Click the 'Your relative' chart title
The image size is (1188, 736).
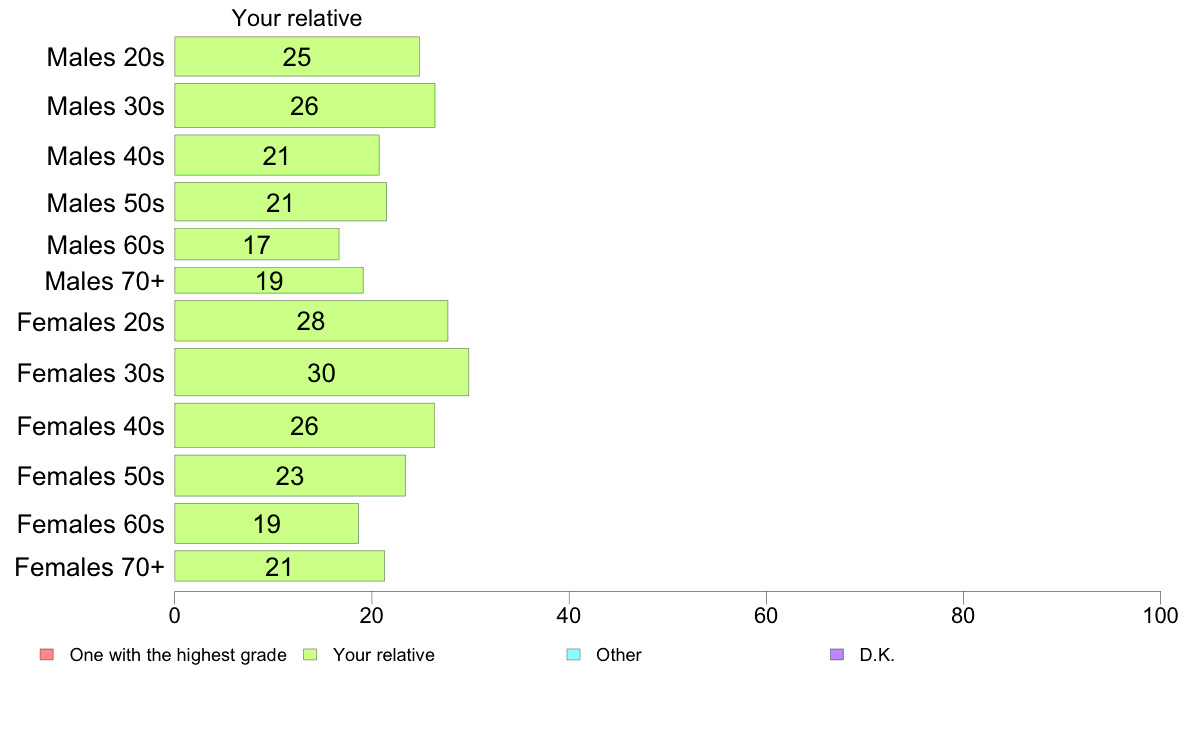[x=297, y=18]
